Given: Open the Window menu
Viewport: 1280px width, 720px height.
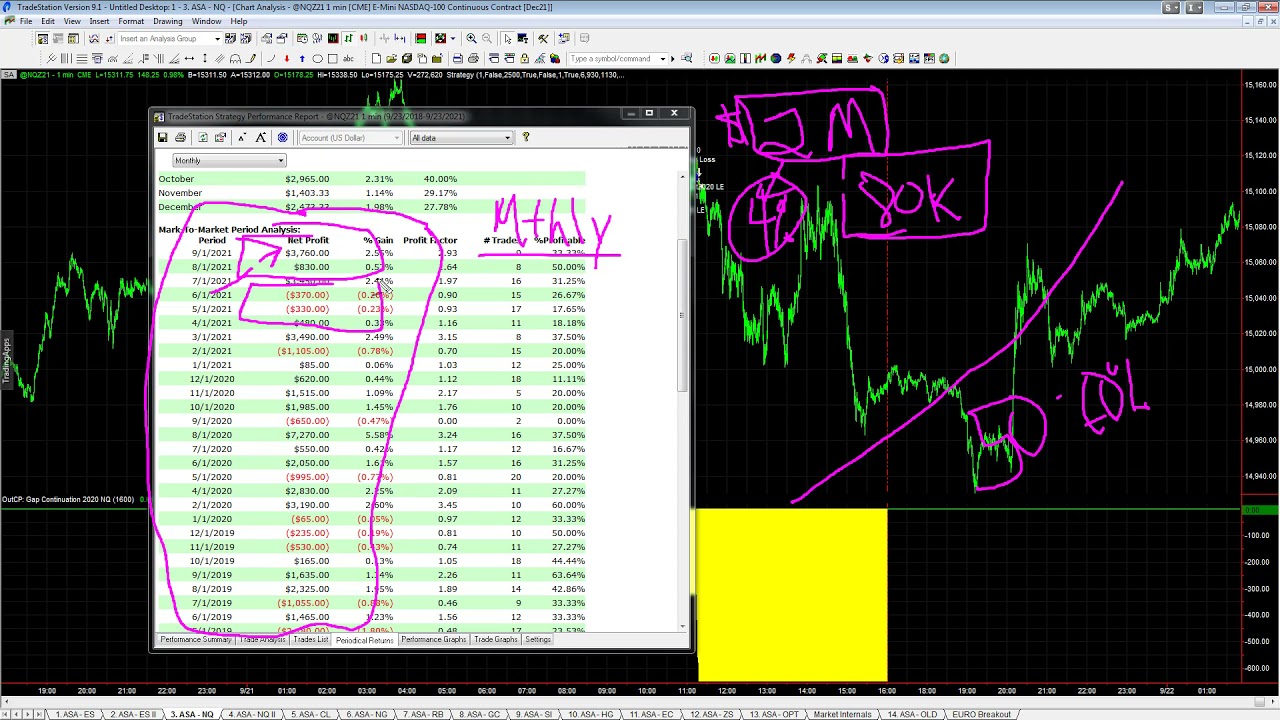Looking at the screenshot, I should (x=206, y=21).
